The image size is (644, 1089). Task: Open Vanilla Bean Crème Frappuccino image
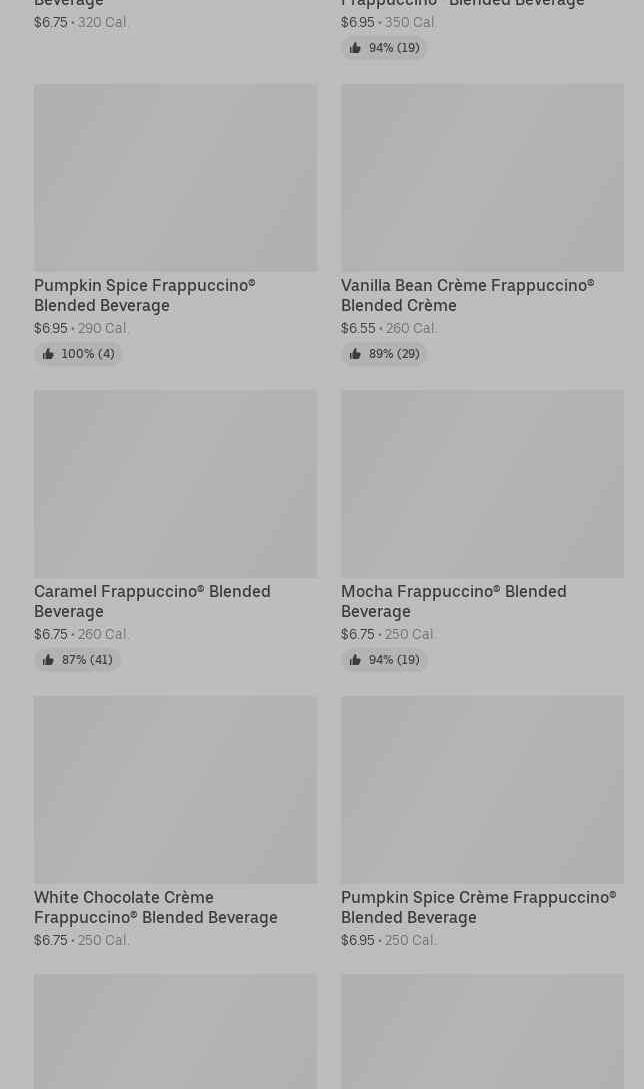[x=482, y=178]
